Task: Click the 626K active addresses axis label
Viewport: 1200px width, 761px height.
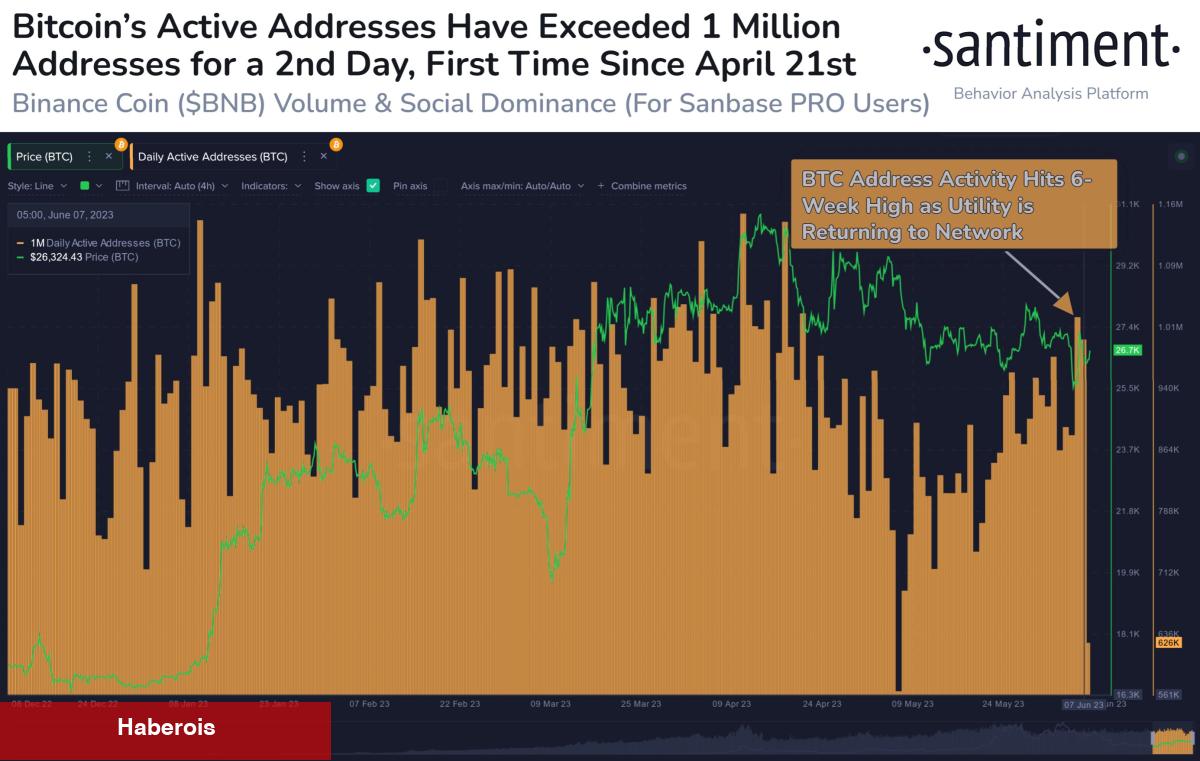Action: click(1169, 643)
